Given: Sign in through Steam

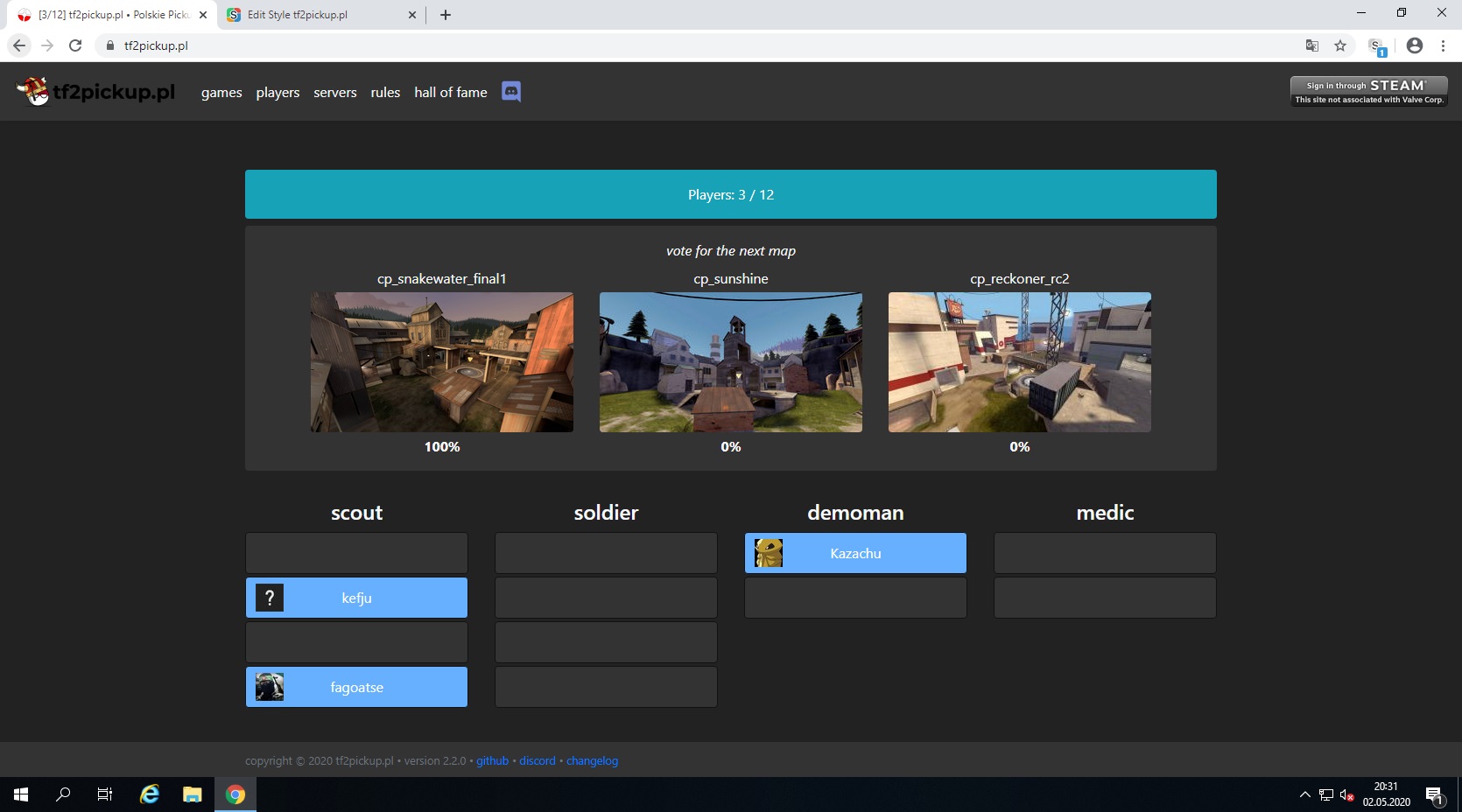Looking at the screenshot, I should (x=1369, y=91).
